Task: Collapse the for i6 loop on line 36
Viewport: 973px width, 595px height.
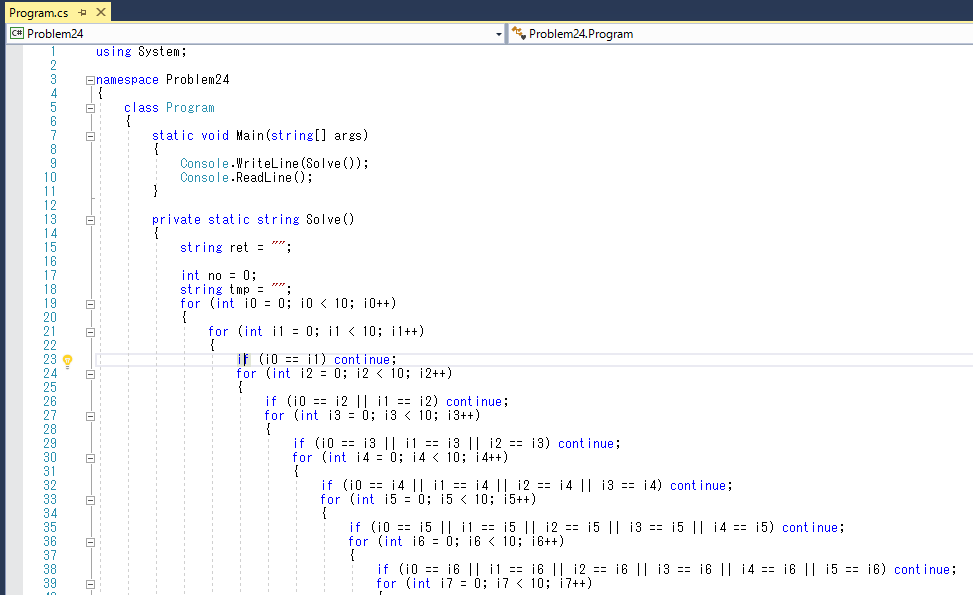Action: coord(90,542)
